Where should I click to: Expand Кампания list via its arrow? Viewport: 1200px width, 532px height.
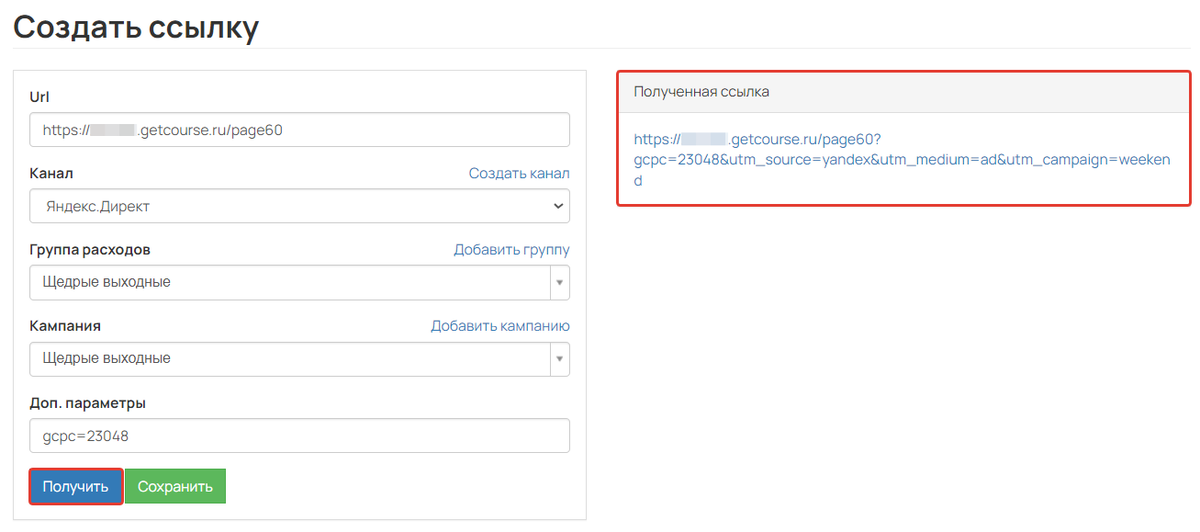(x=559, y=358)
